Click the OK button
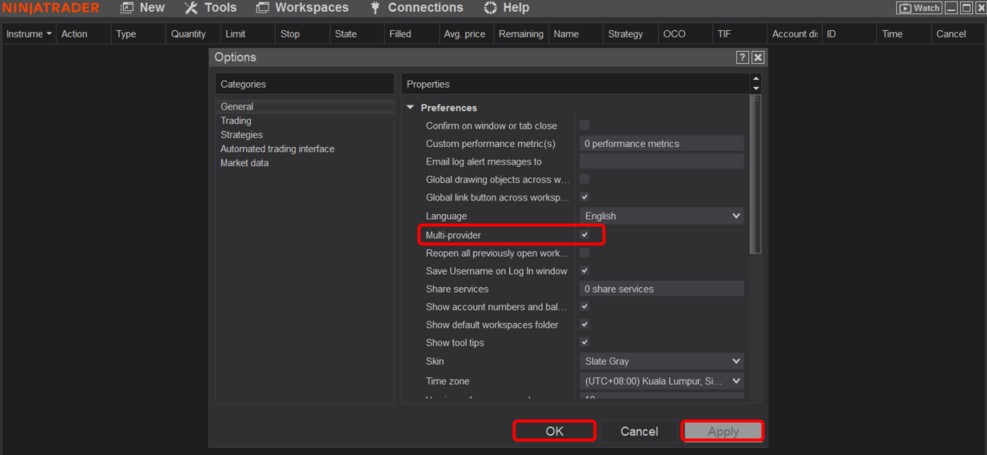Screen dimensions: 987x455 555,431
